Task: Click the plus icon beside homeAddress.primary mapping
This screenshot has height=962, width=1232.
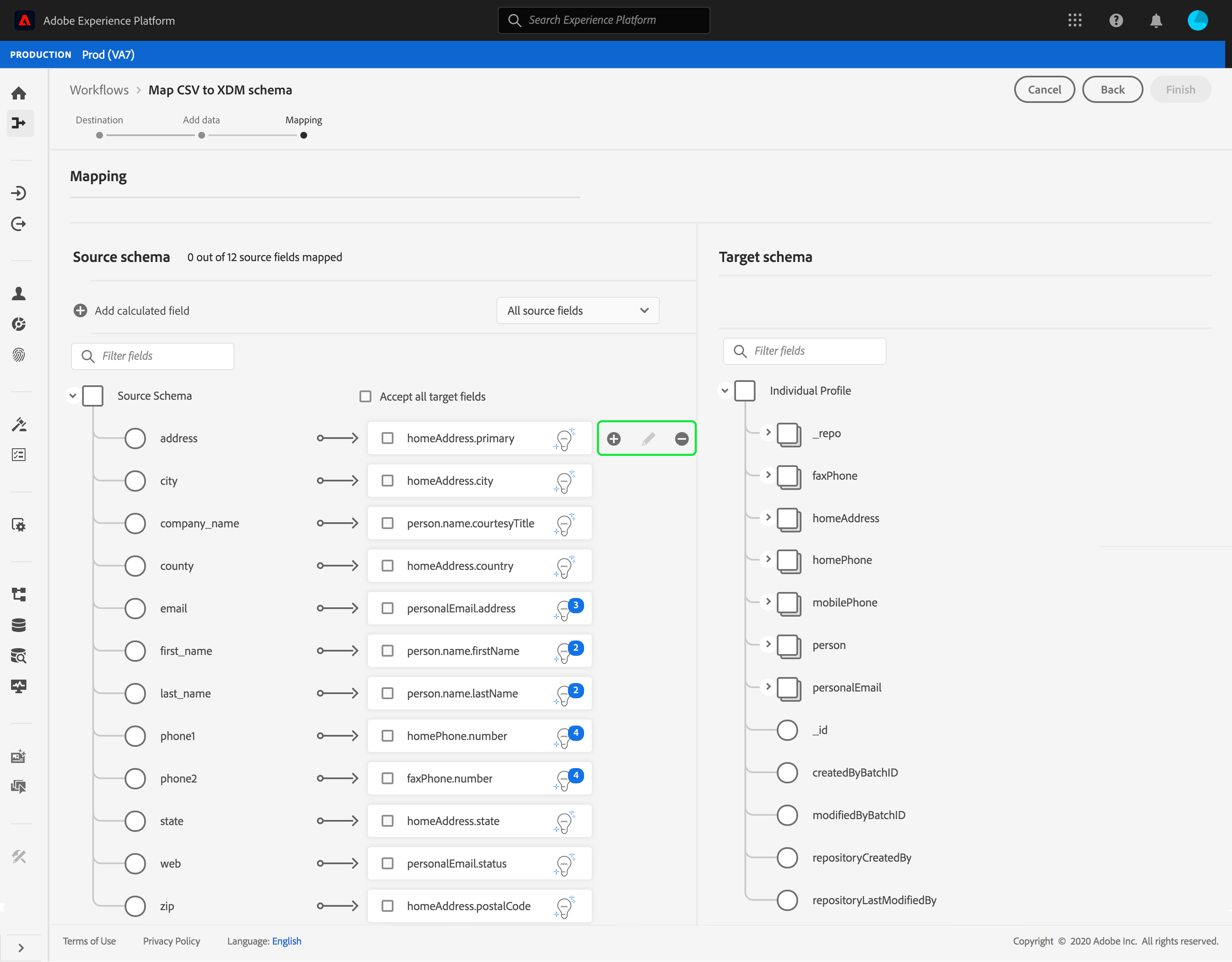Action: 614,439
